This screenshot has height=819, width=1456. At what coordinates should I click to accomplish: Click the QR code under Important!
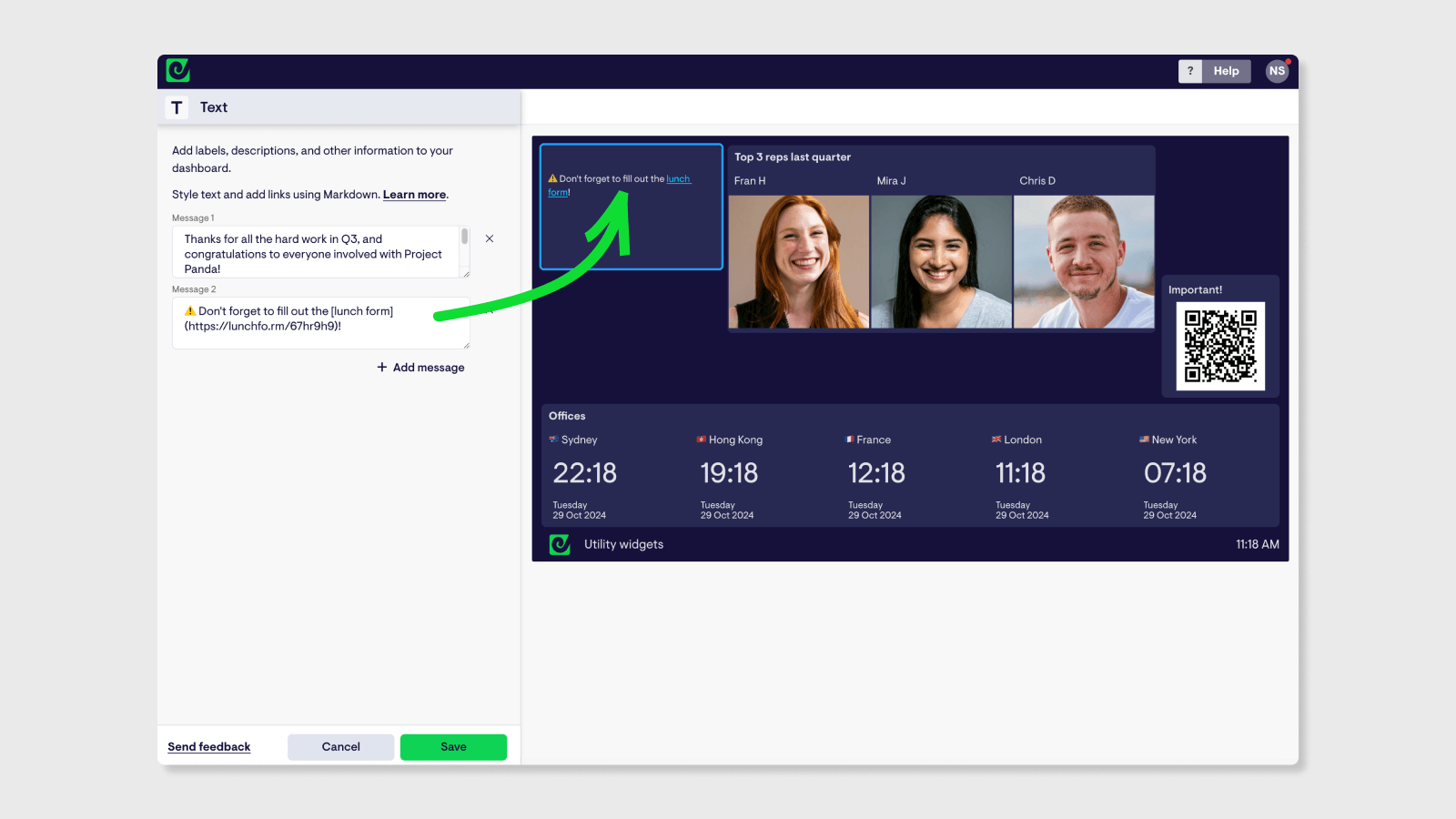(x=1220, y=347)
